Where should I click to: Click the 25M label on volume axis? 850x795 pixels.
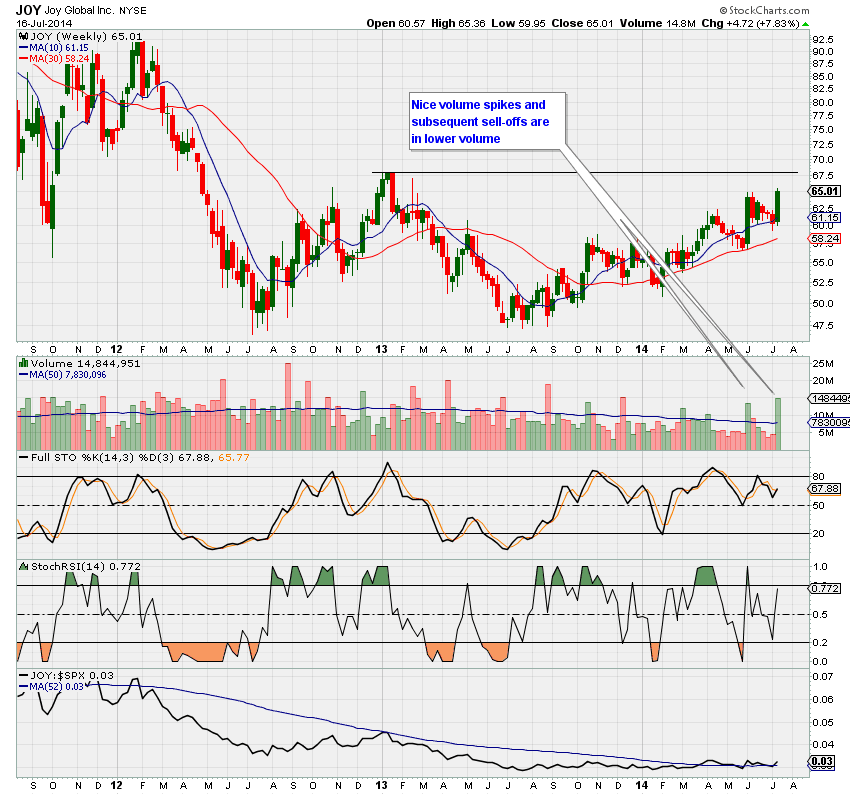(x=822, y=363)
